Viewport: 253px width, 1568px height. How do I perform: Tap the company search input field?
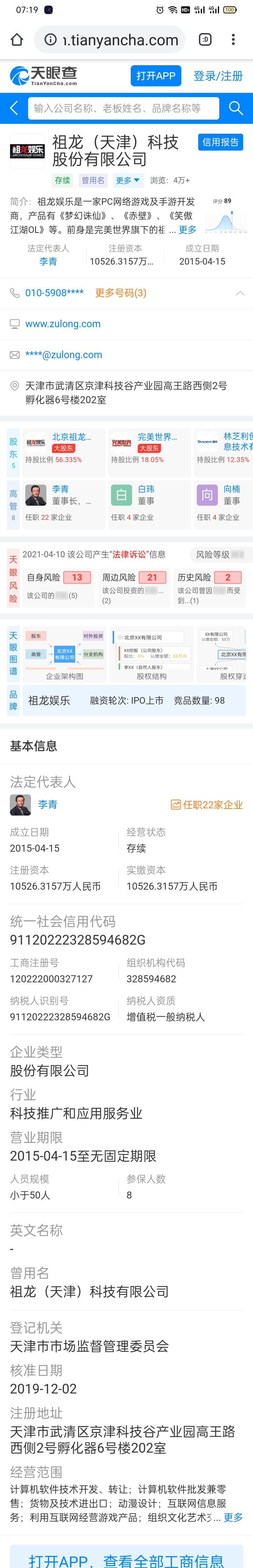click(x=123, y=108)
